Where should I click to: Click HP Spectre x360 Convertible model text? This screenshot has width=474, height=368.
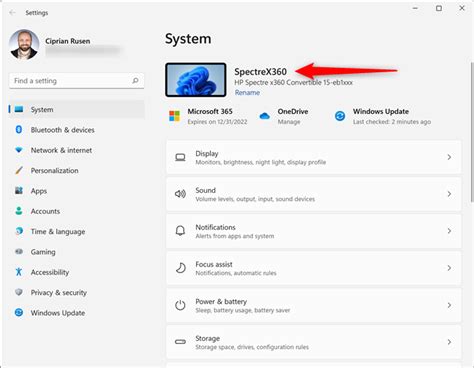click(x=293, y=82)
